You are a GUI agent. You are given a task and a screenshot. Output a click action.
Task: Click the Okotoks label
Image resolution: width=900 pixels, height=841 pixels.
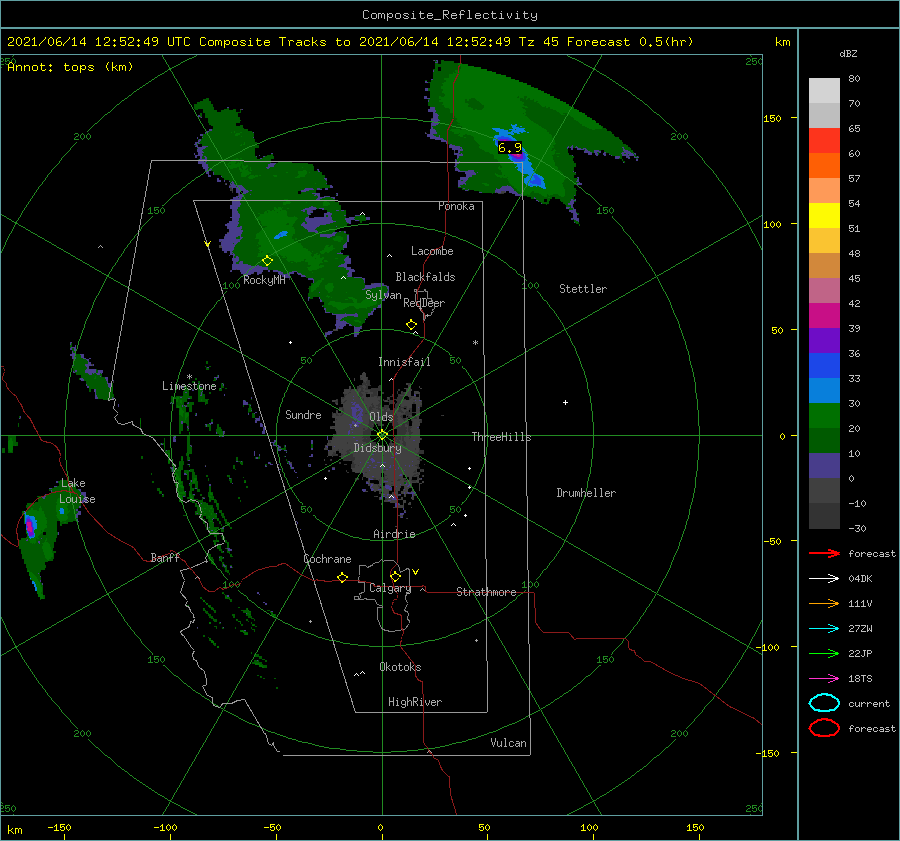click(x=400, y=667)
